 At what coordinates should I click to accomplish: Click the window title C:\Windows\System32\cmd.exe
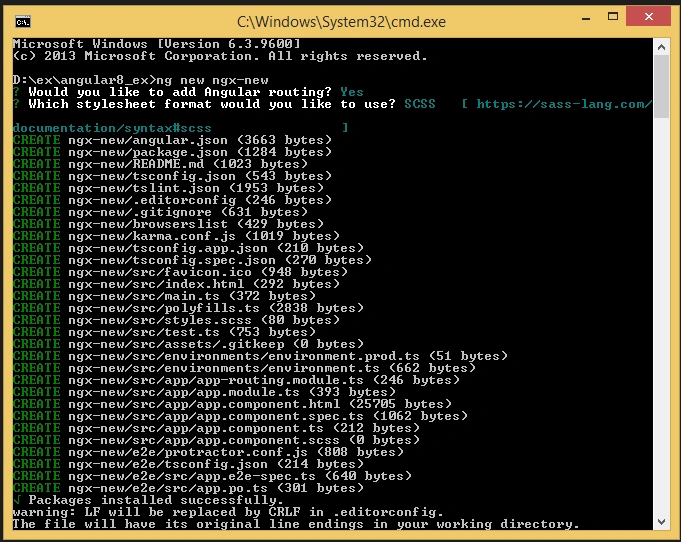coord(341,22)
